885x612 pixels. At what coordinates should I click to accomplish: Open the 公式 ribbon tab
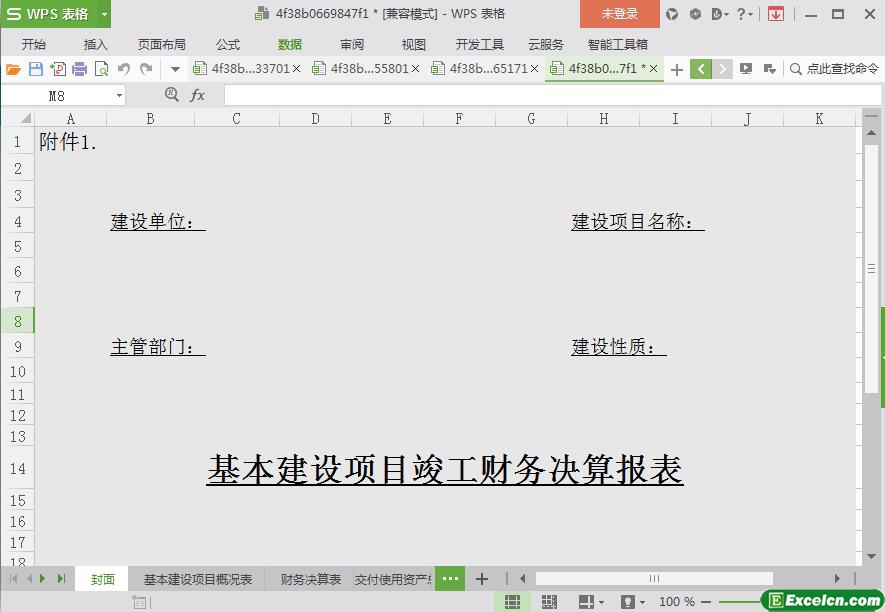pyautogui.click(x=228, y=44)
